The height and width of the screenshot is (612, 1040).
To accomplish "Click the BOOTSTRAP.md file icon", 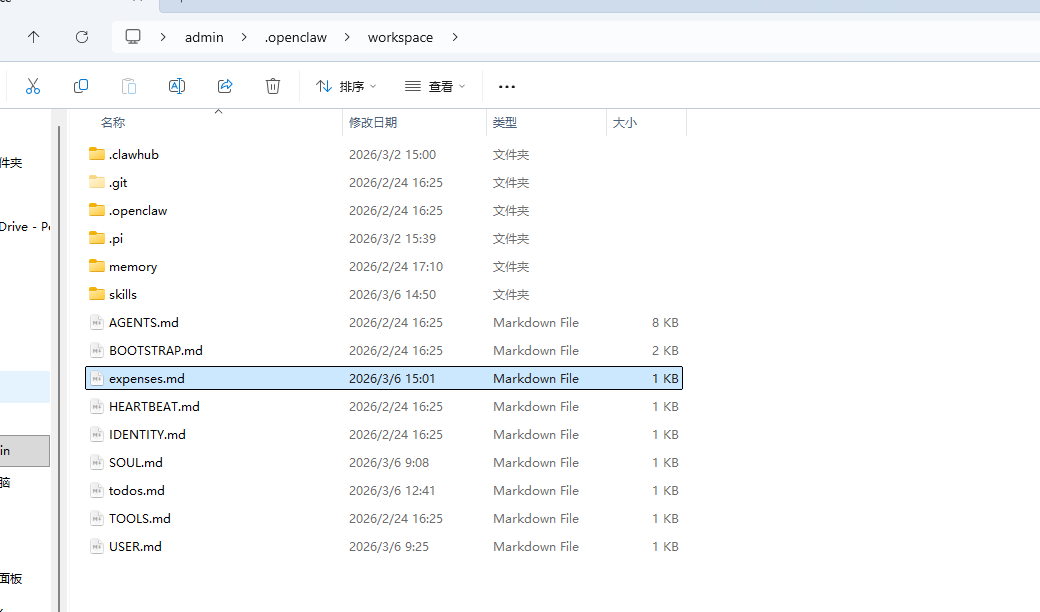I will [x=97, y=350].
